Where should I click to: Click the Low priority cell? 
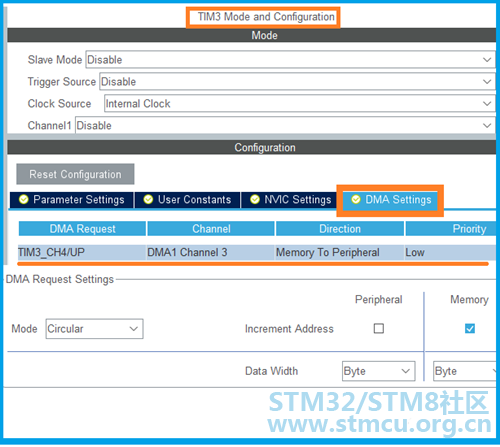(450, 252)
